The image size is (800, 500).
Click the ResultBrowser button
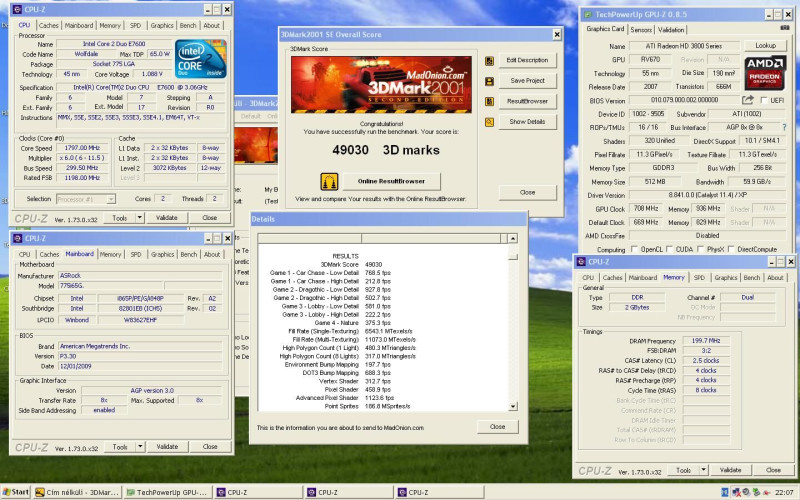pyautogui.click(x=528, y=101)
